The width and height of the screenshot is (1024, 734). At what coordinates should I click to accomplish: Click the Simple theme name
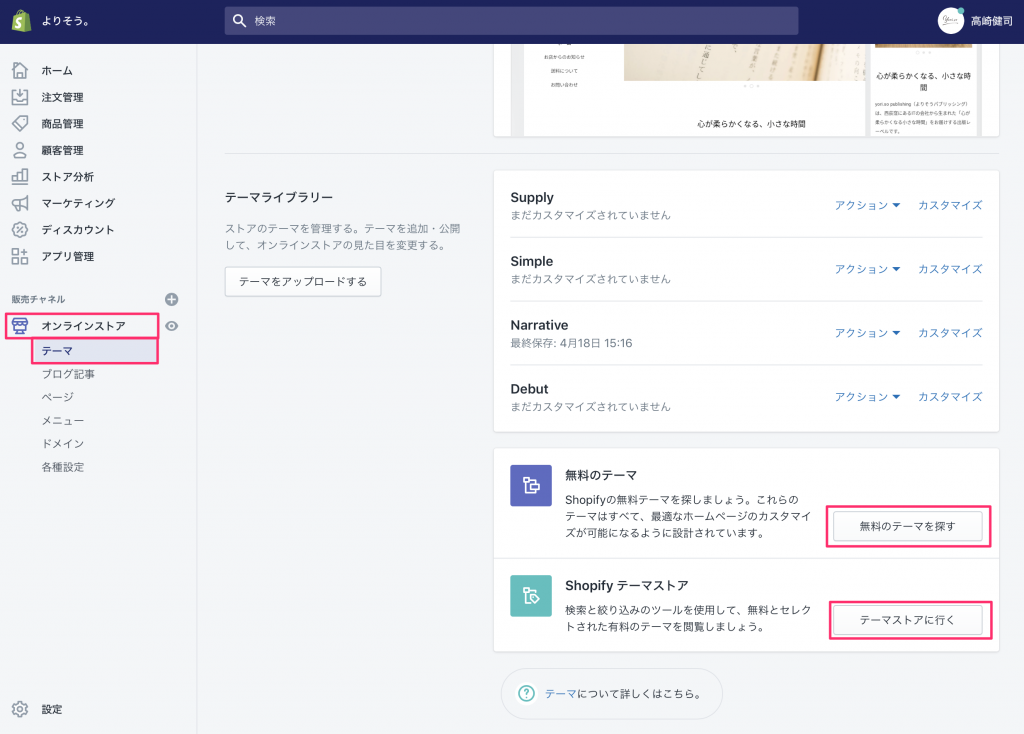[532, 261]
